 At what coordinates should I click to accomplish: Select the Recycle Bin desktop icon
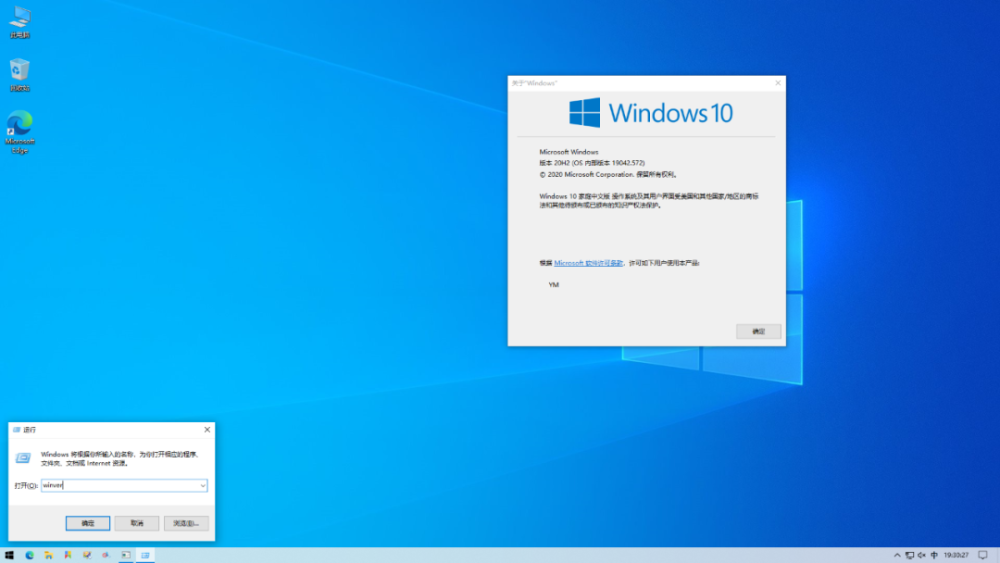[x=20, y=75]
